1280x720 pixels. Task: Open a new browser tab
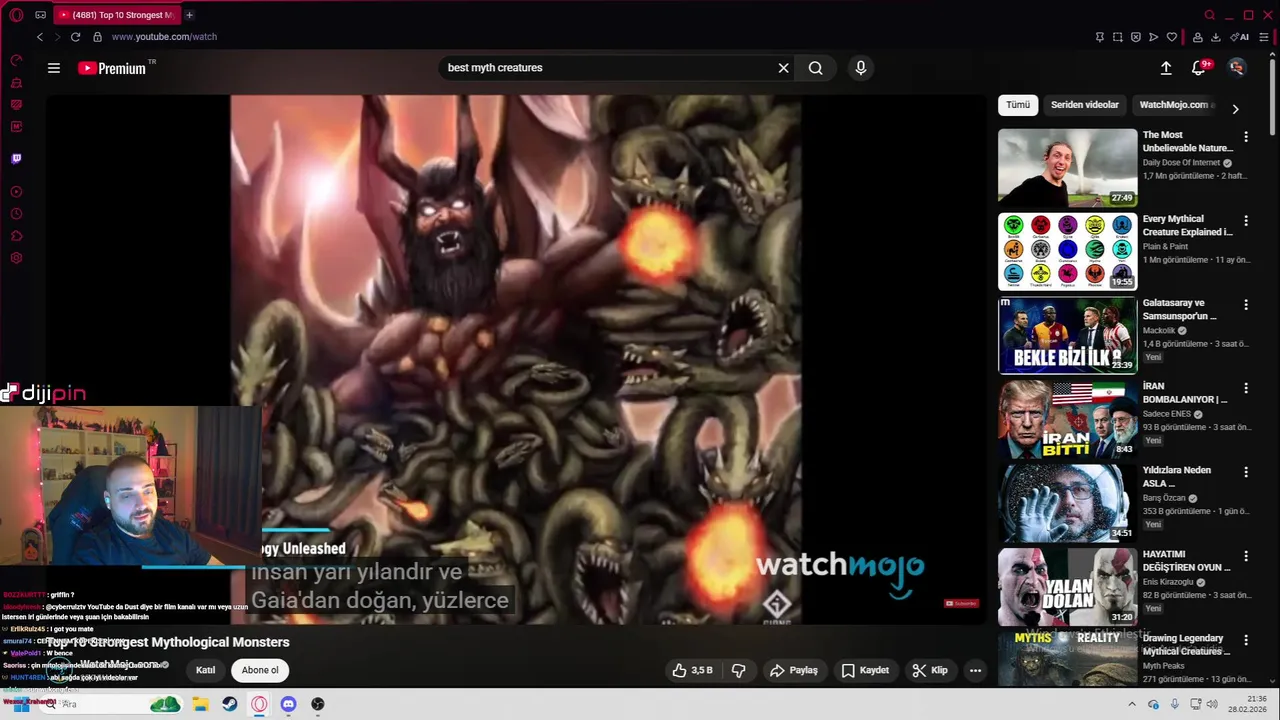click(189, 15)
